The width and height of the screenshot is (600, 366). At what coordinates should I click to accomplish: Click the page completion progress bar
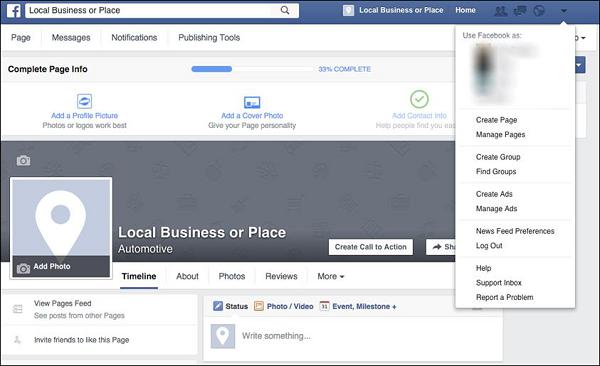[252, 69]
